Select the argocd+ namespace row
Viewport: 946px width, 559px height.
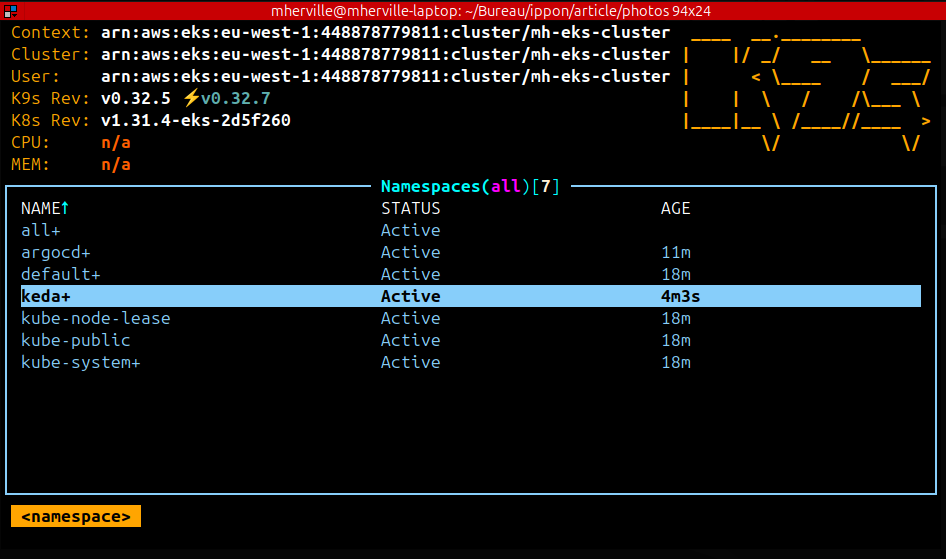click(x=56, y=252)
